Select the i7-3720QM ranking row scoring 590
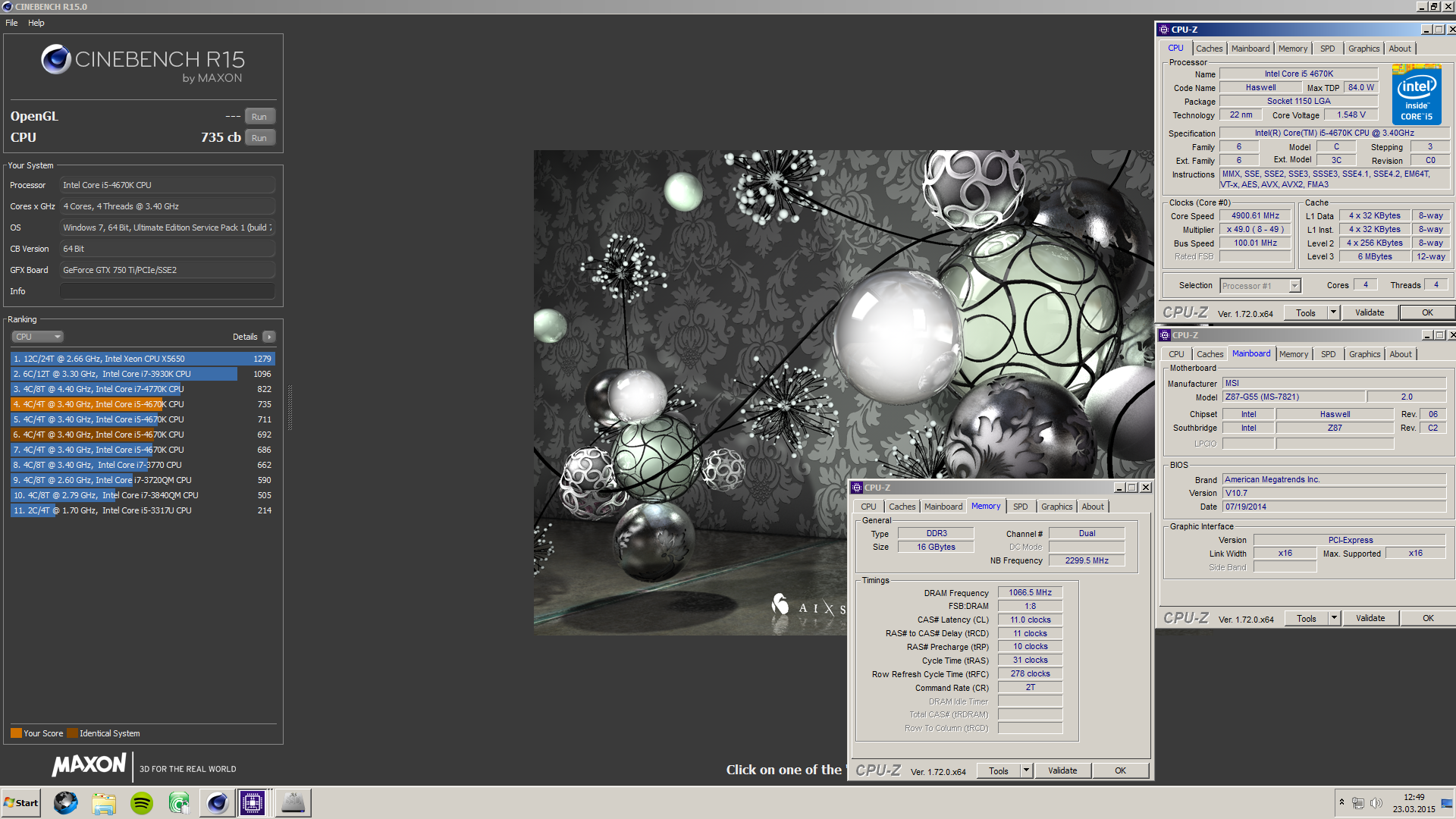Image resolution: width=1456 pixels, height=819 pixels. click(143, 480)
